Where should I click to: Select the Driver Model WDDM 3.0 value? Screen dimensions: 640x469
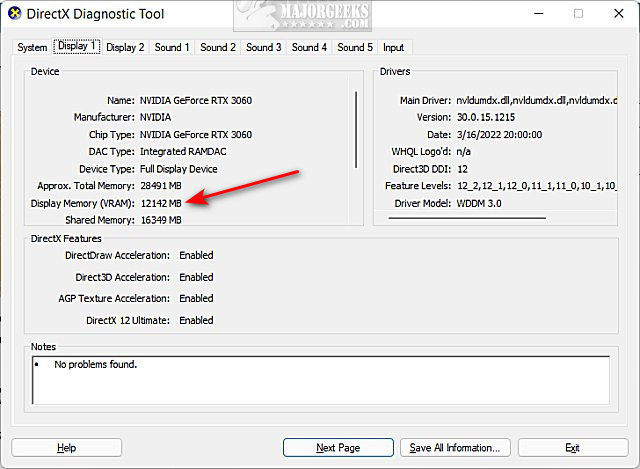(479, 203)
